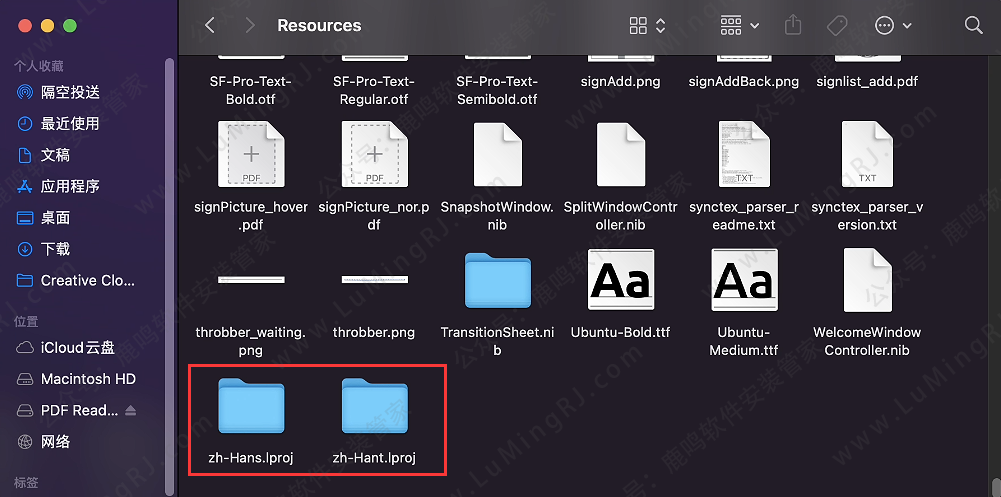Click the Tags toolbar icon
1001x497 pixels.
(x=838, y=25)
